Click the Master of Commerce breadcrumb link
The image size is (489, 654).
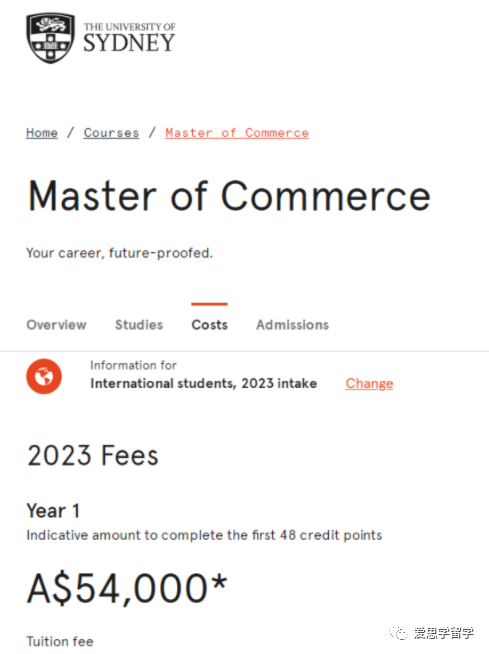point(237,133)
